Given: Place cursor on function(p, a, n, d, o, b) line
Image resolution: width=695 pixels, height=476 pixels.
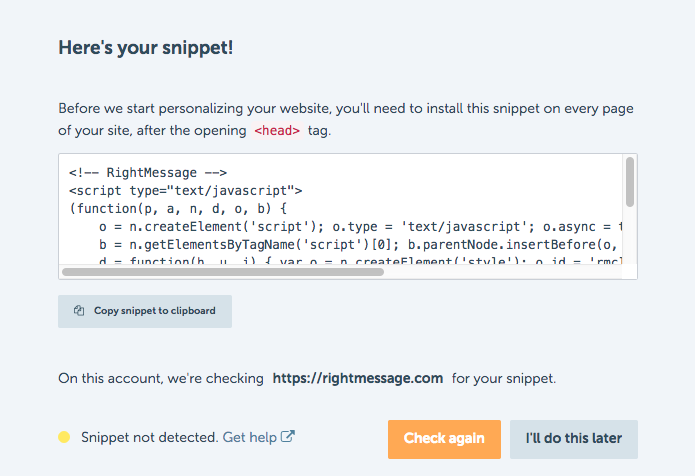Looking at the screenshot, I should coord(178,209).
